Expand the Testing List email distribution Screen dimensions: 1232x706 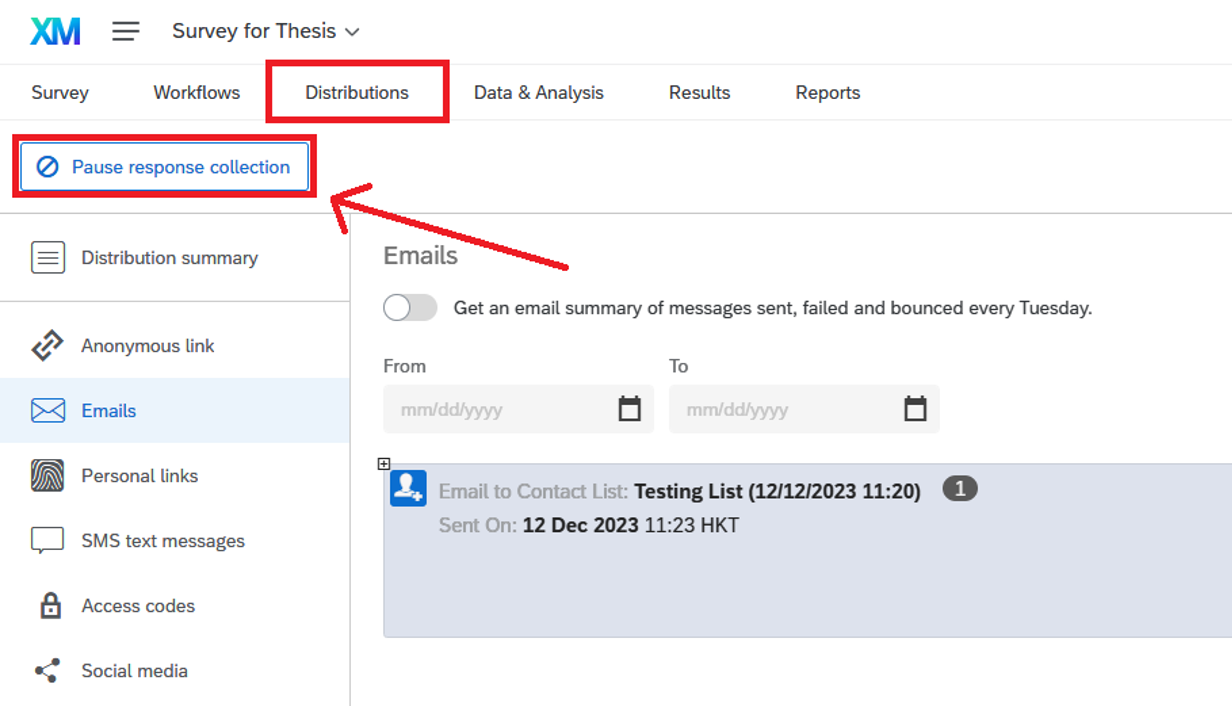pyautogui.click(x=384, y=464)
